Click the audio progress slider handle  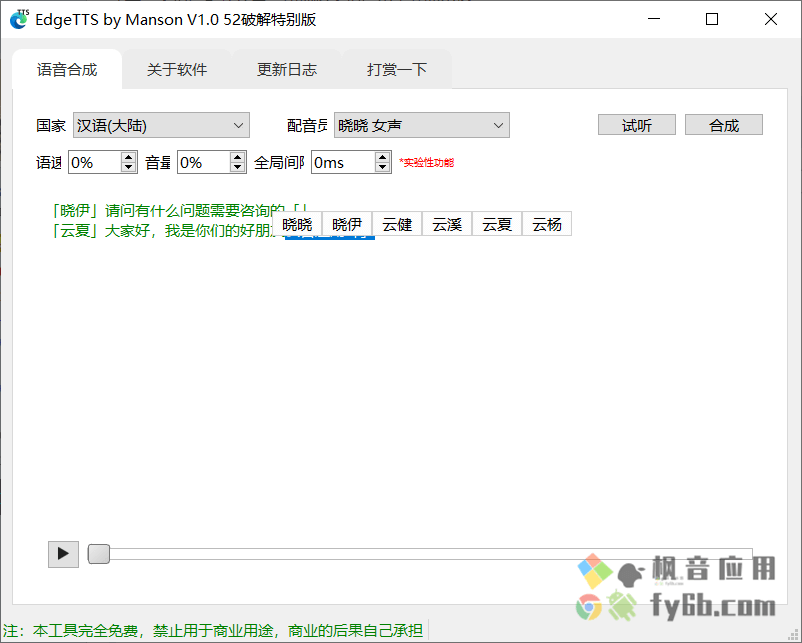coord(99,554)
